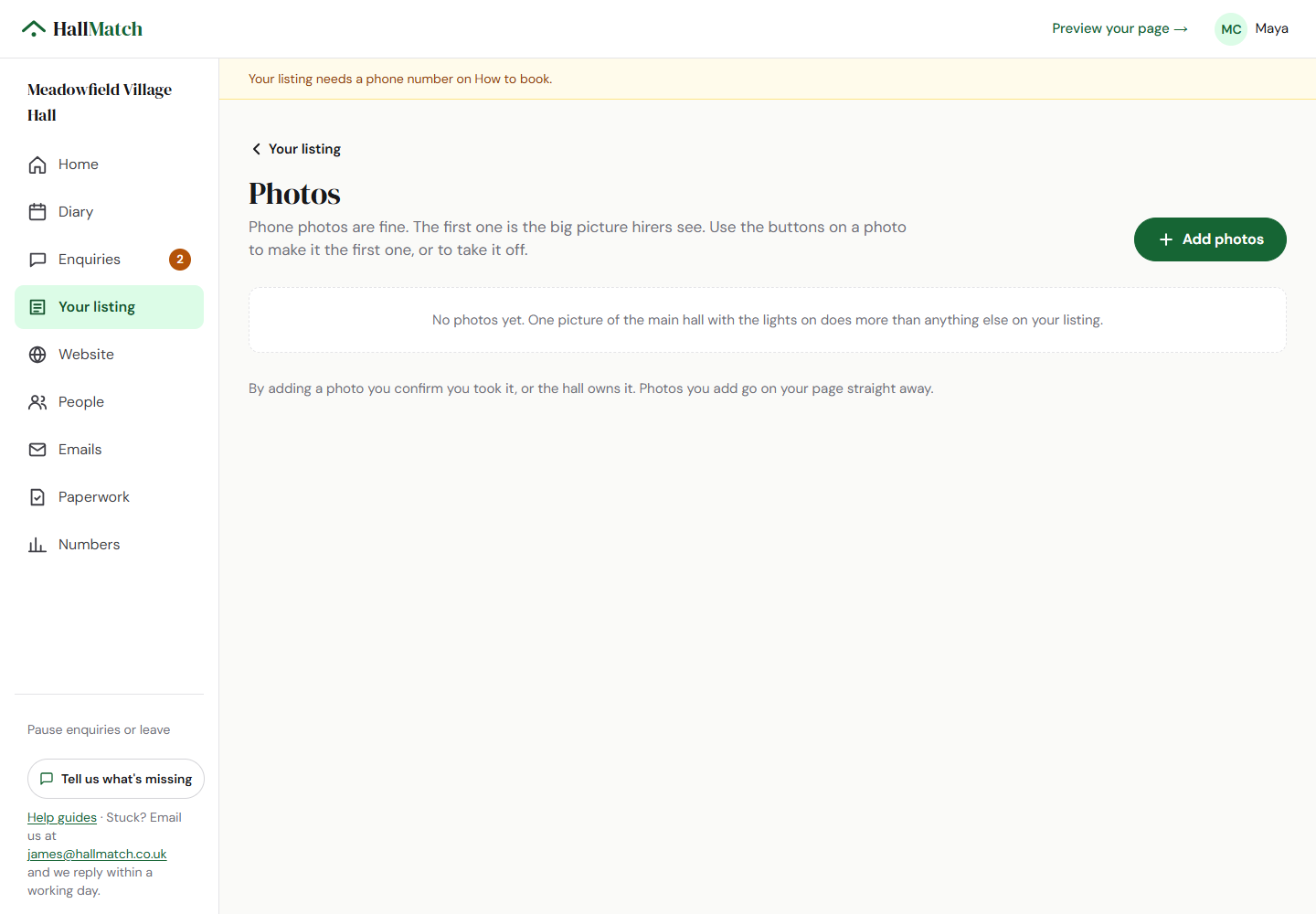1316x914 pixels.
Task: Open the Home section
Action: point(109,165)
